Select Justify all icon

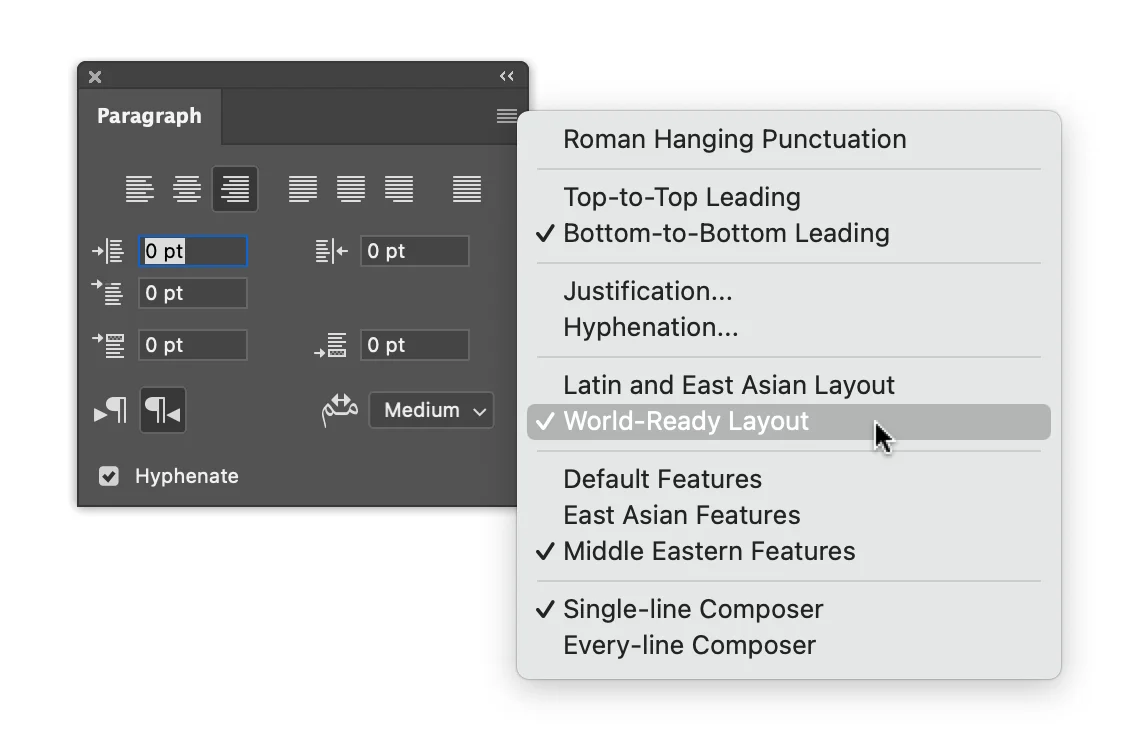pos(467,189)
